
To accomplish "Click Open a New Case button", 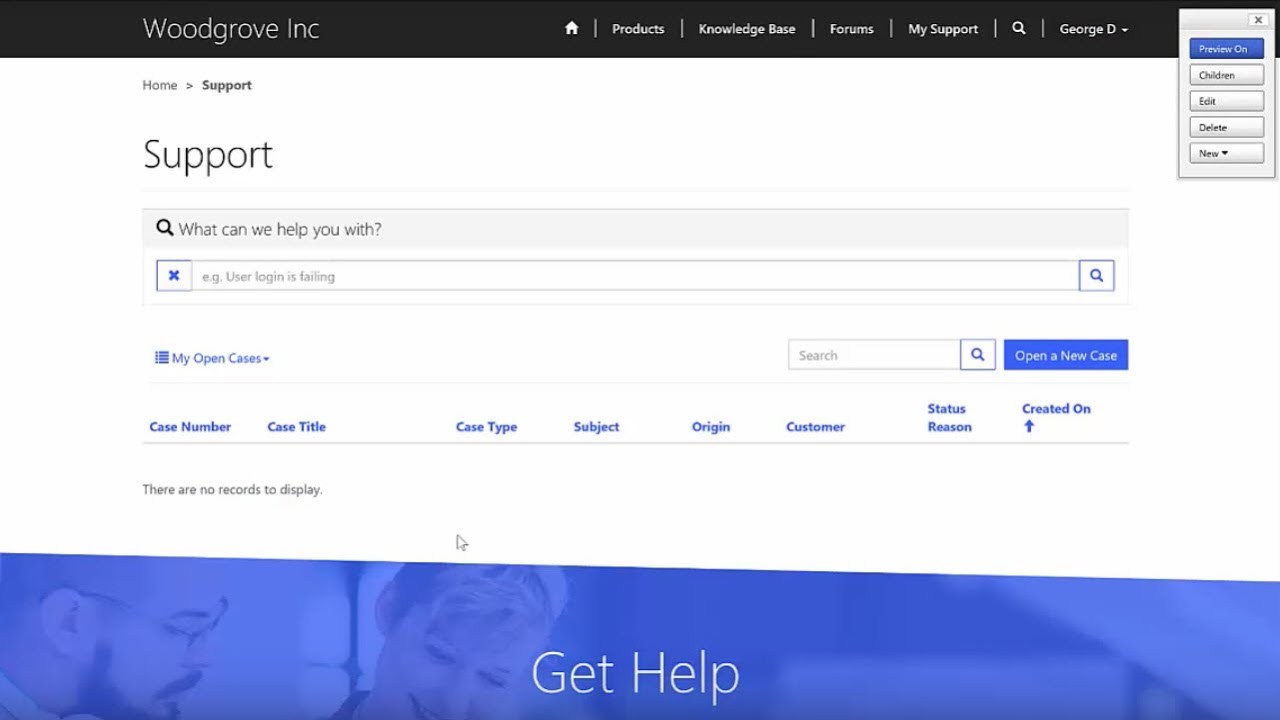I will pos(1066,355).
